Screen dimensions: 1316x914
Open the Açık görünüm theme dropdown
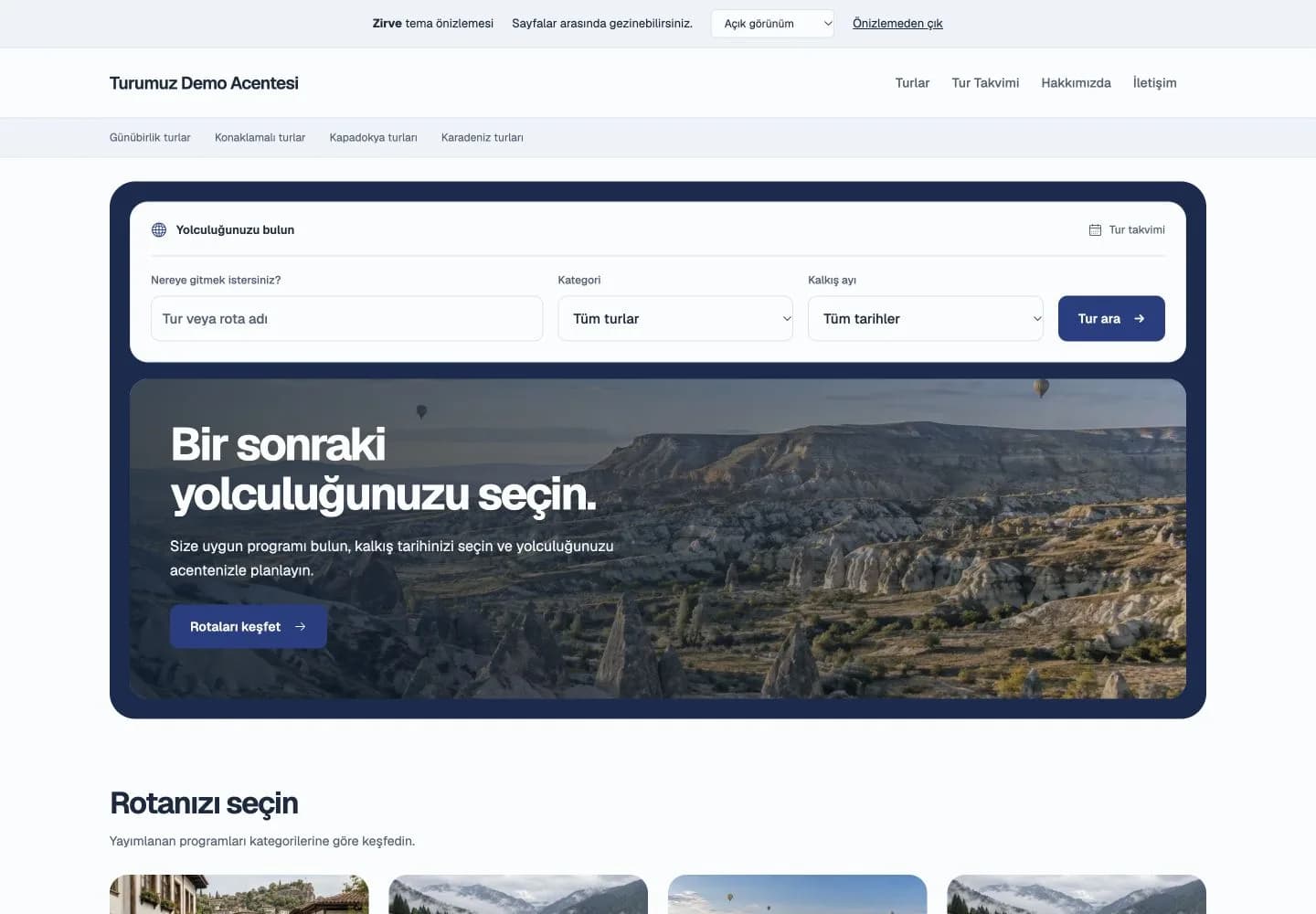(x=772, y=24)
